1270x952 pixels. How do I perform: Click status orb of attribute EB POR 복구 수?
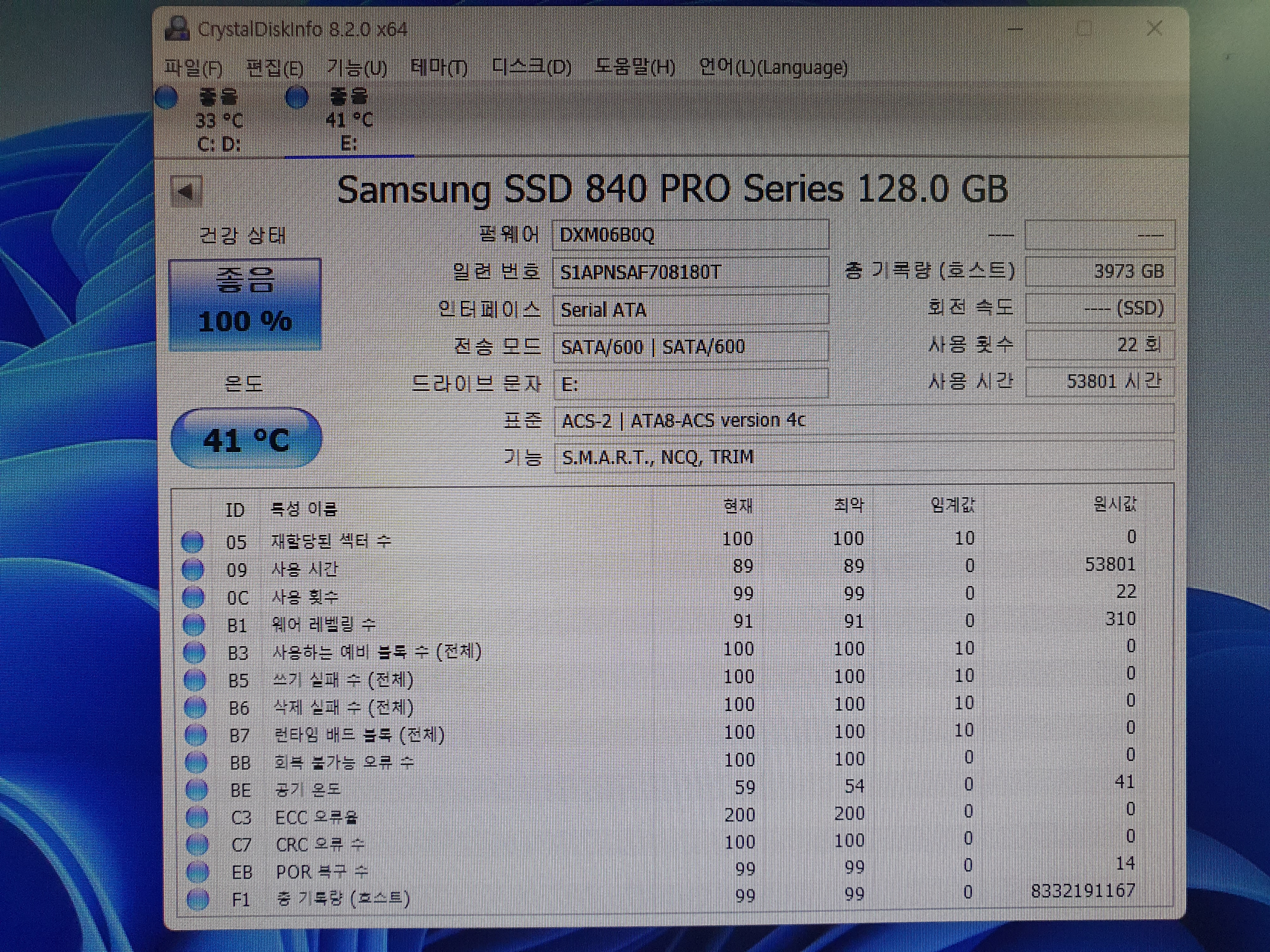tap(198, 872)
